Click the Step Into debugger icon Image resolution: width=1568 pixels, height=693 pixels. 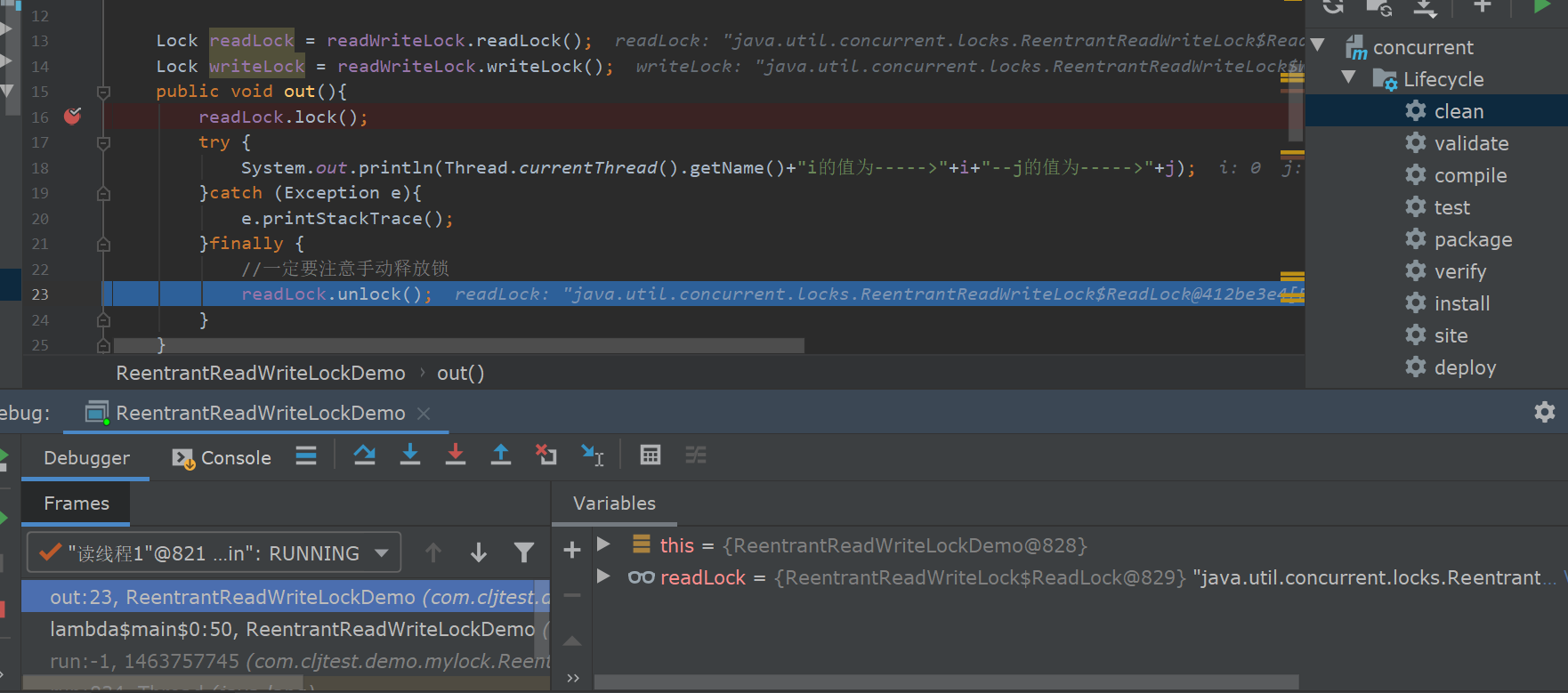[409, 455]
